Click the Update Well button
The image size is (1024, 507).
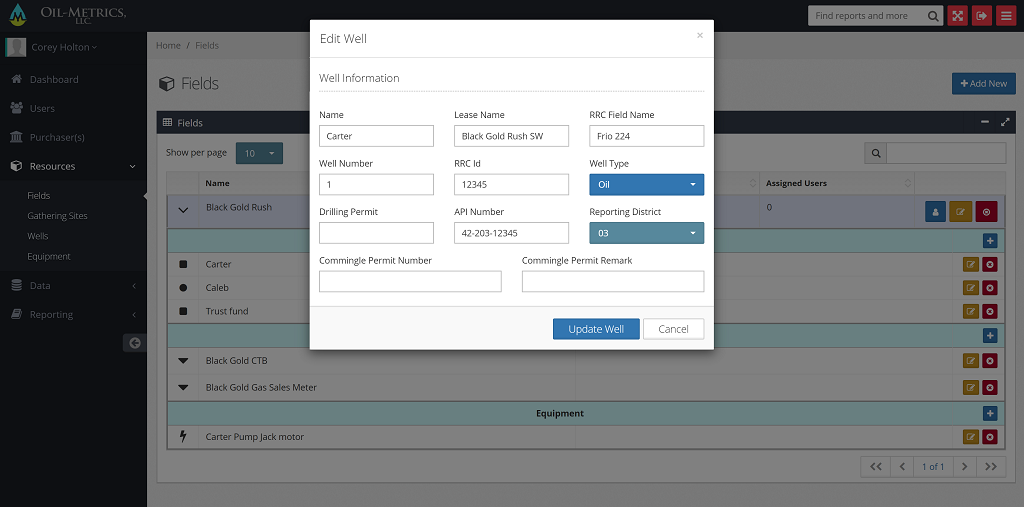596,329
